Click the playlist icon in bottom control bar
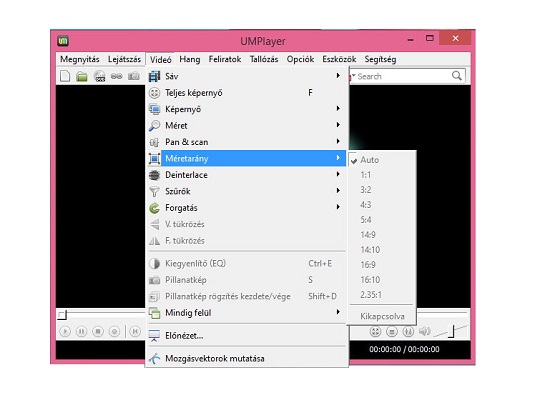This screenshot has height=395, width=550. pos(391,332)
